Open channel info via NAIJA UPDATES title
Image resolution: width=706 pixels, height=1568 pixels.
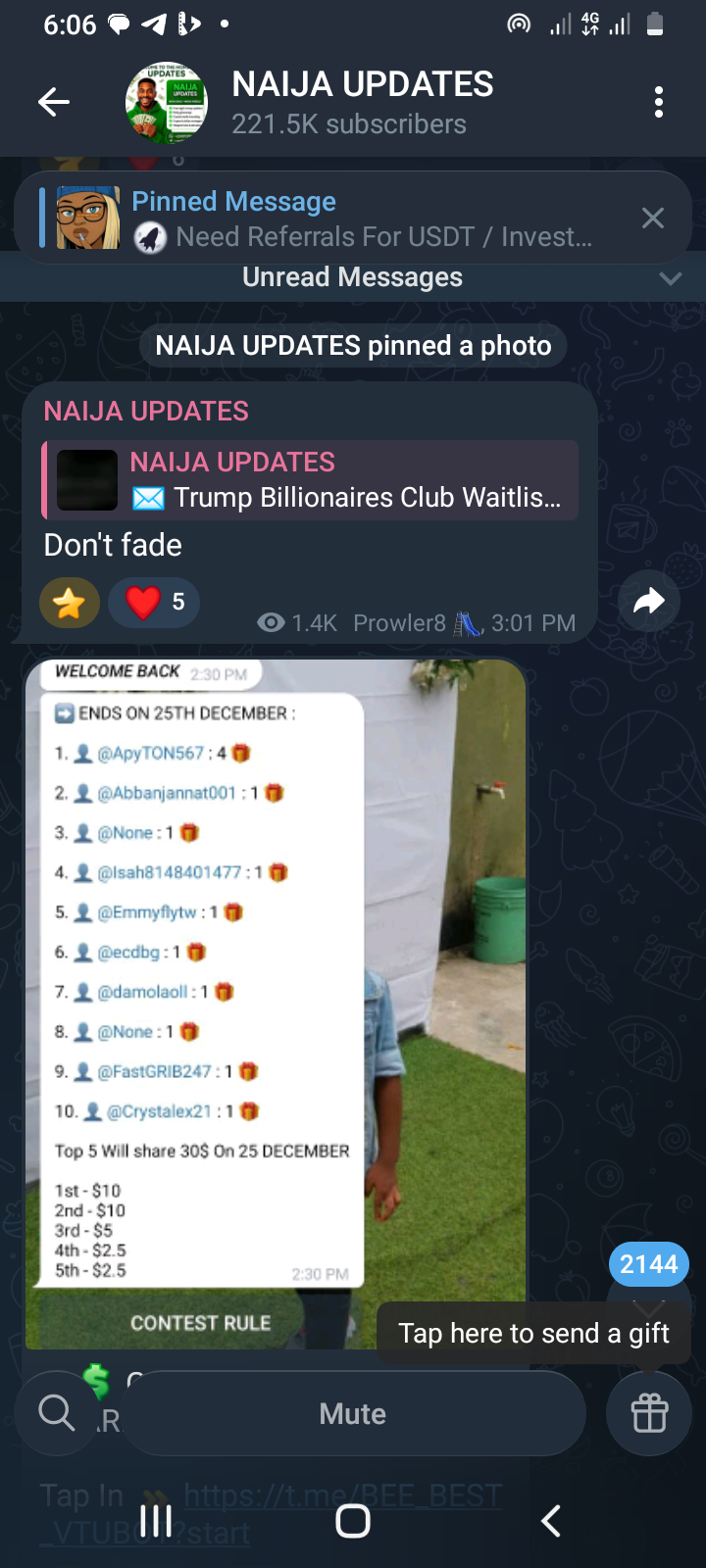[363, 84]
